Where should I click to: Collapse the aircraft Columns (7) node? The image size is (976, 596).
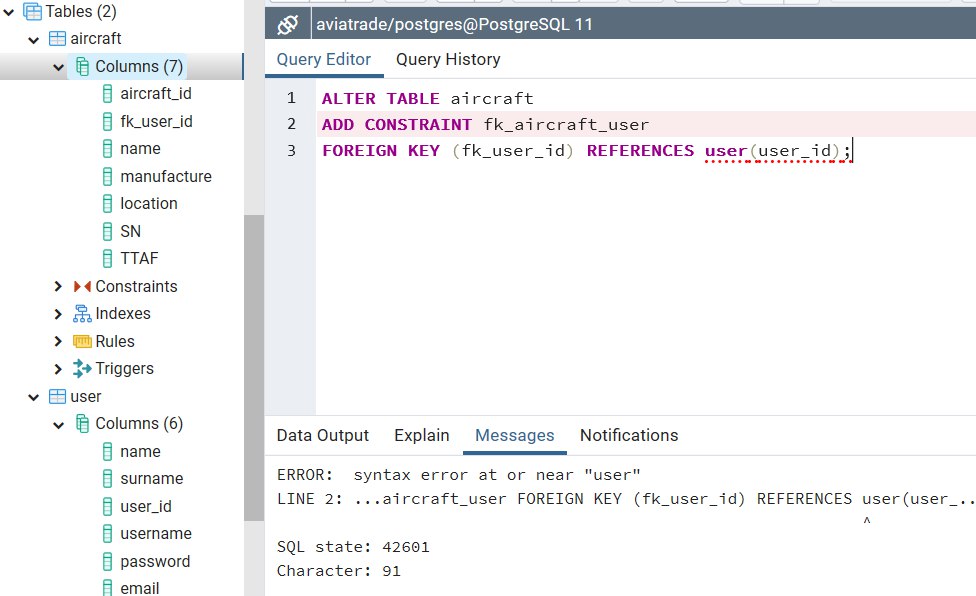[59, 67]
